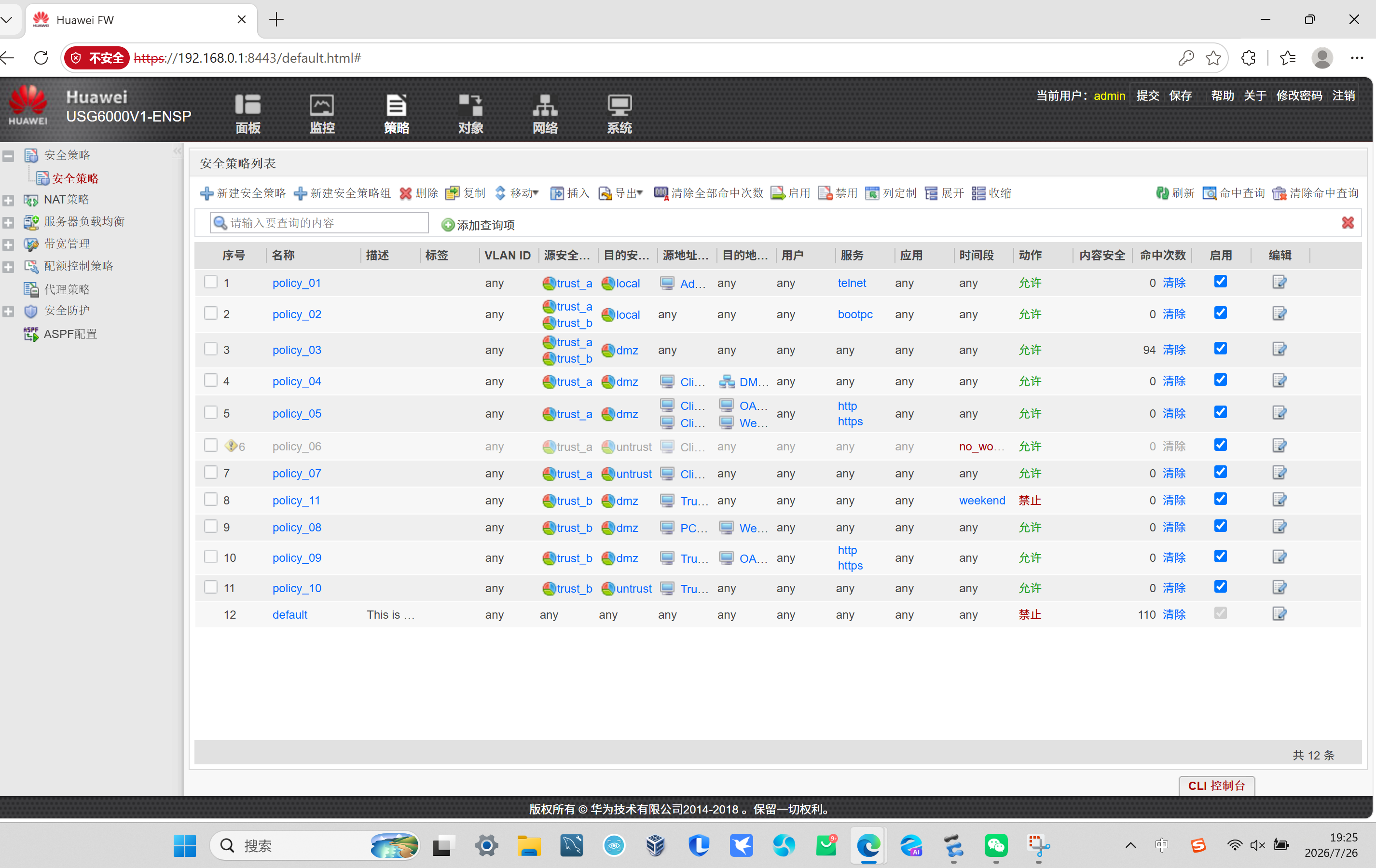Image resolution: width=1376 pixels, height=868 pixels.
Task: Edit policy_01 via its edit icon
Action: pos(1280,282)
